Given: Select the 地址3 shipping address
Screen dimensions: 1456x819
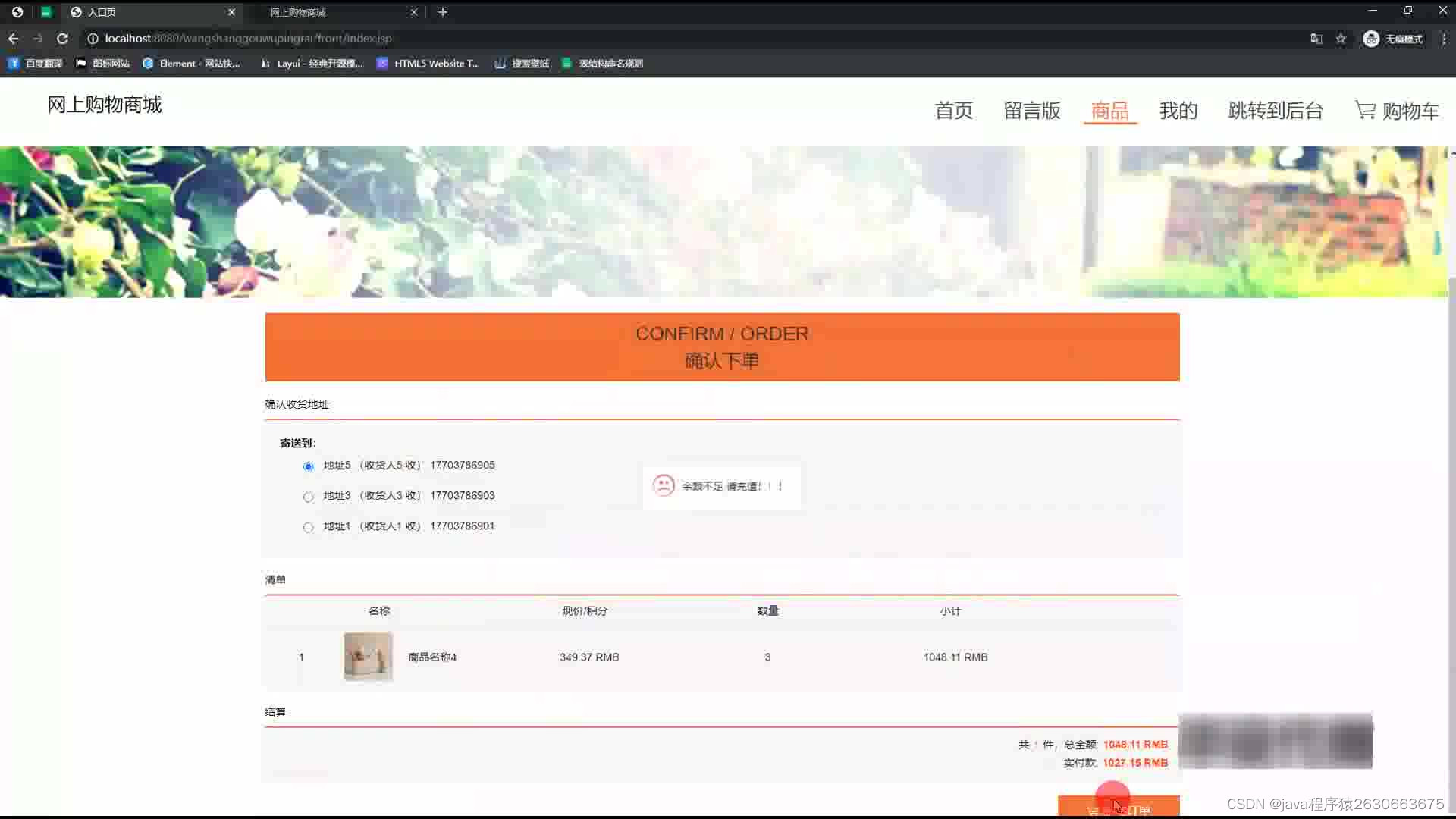Looking at the screenshot, I should coord(308,496).
